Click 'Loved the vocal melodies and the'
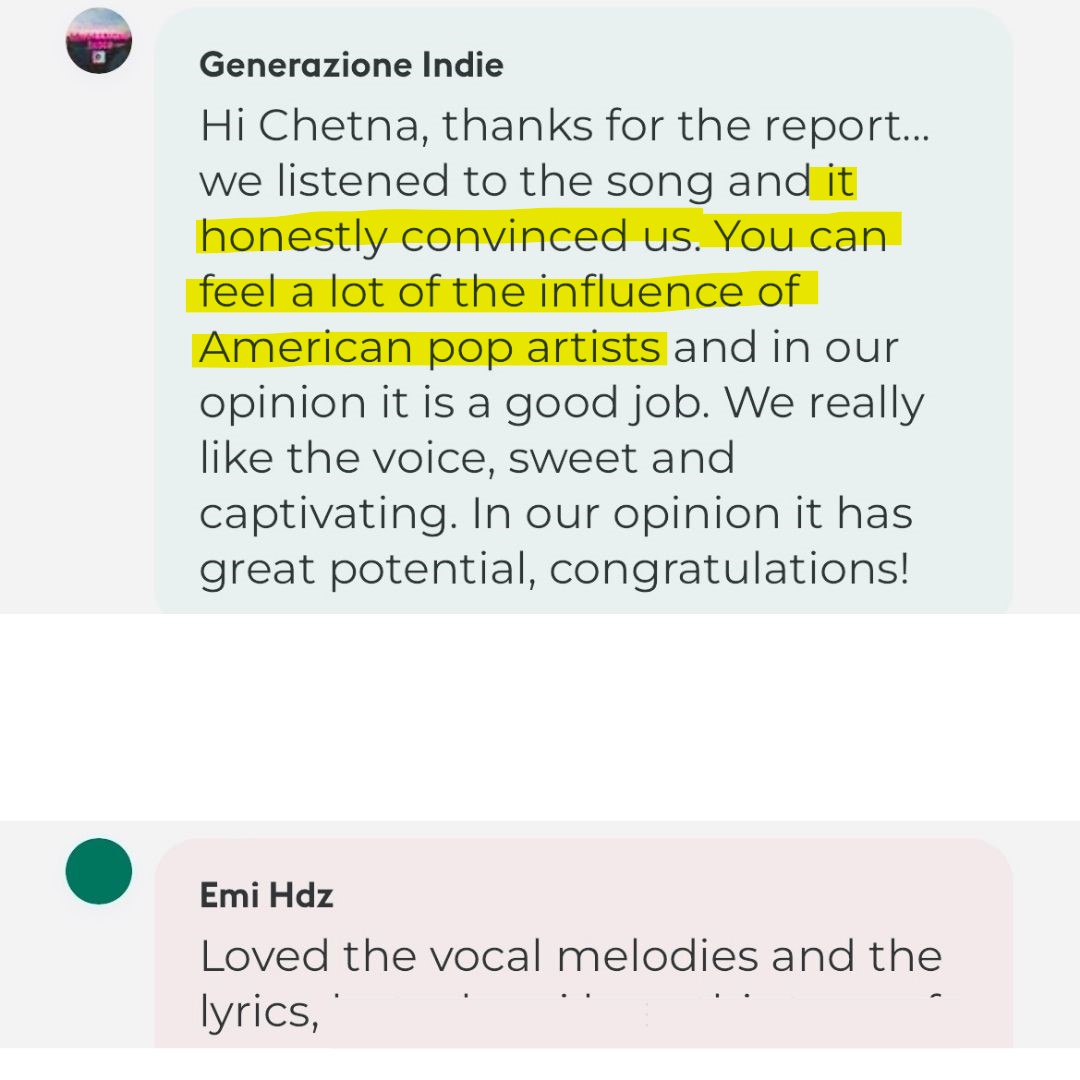The height and width of the screenshot is (1080, 1080). pyautogui.click(x=571, y=956)
